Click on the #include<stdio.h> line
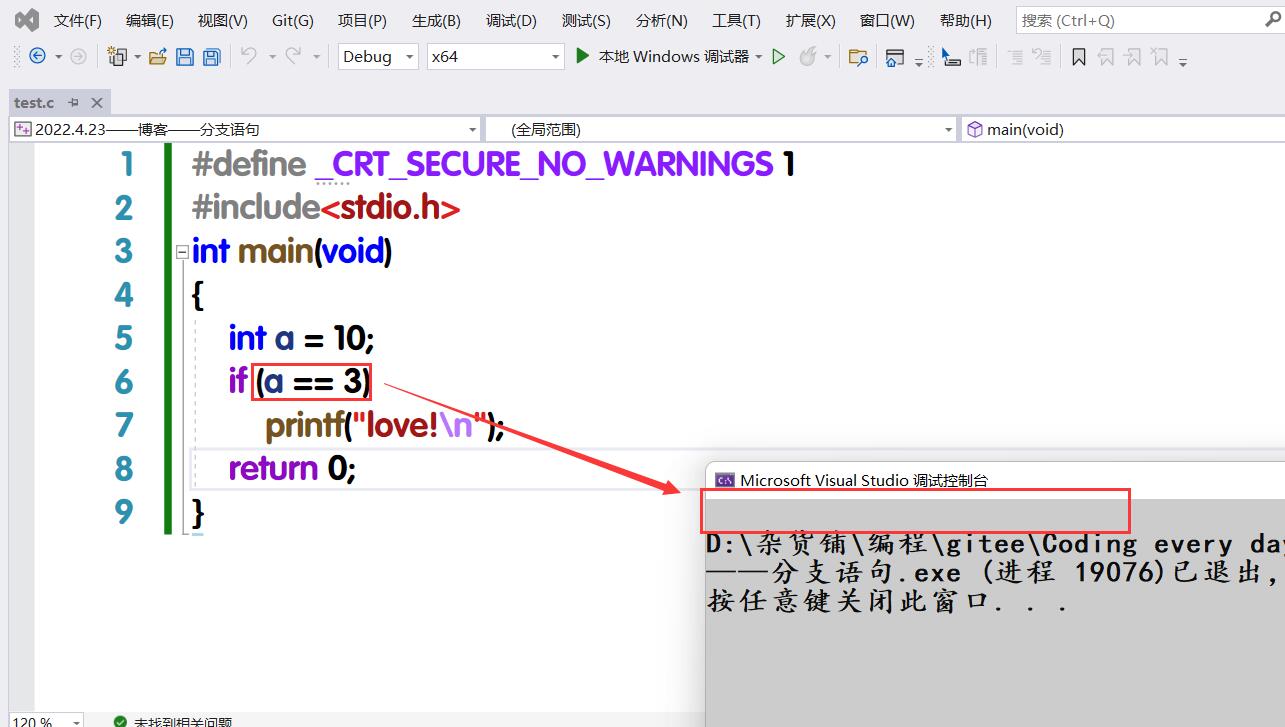Viewport: 1285px width, 727px height. tap(326, 207)
